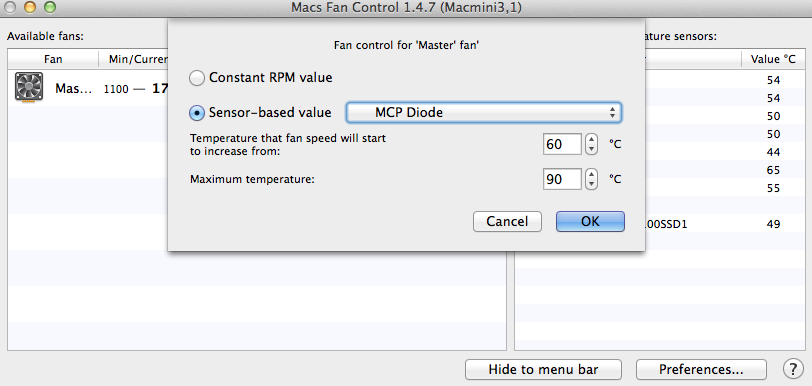Image resolution: width=812 pixels, height=386 pixels.
Task: Click the yellow minimize window button
Action: pos(30,7)
